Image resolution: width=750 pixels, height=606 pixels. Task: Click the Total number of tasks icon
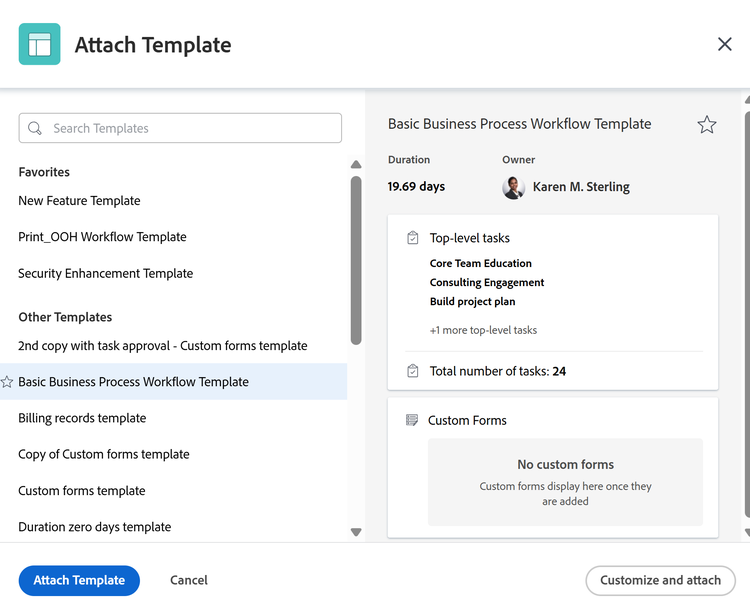pyautogui.click(x=412, y=371)
